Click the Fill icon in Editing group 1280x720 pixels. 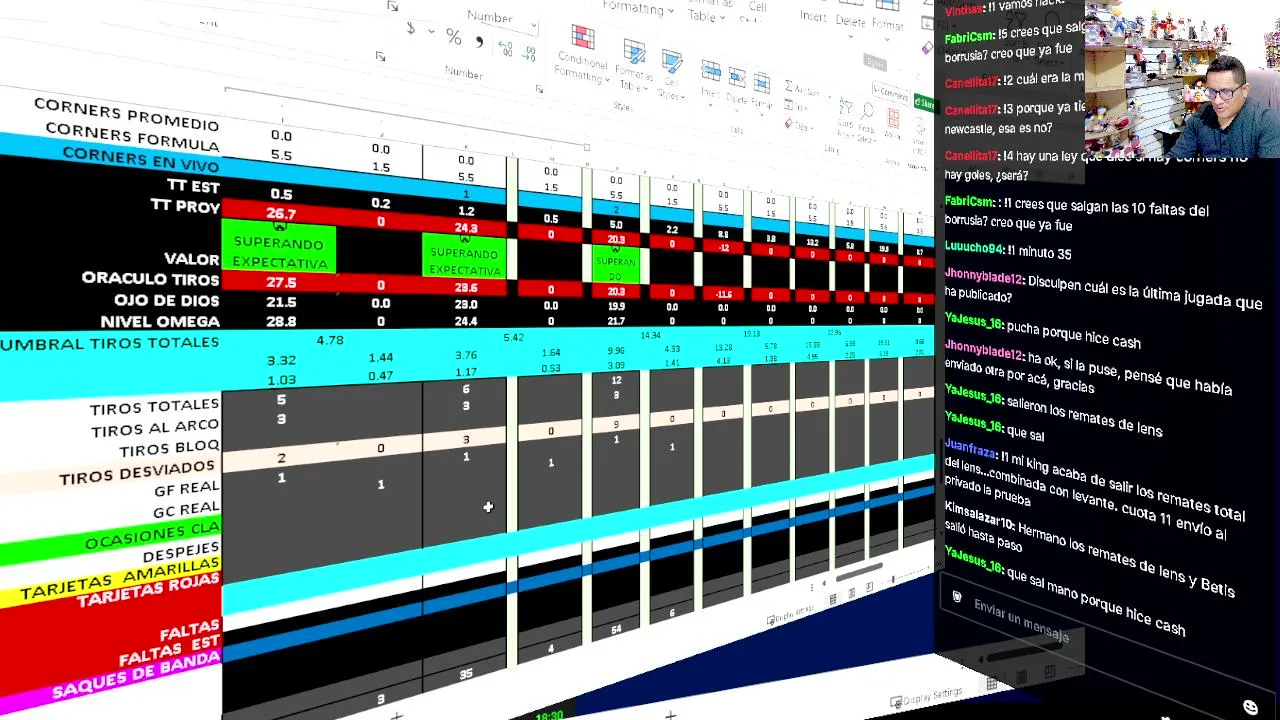[x=789, y=106]
